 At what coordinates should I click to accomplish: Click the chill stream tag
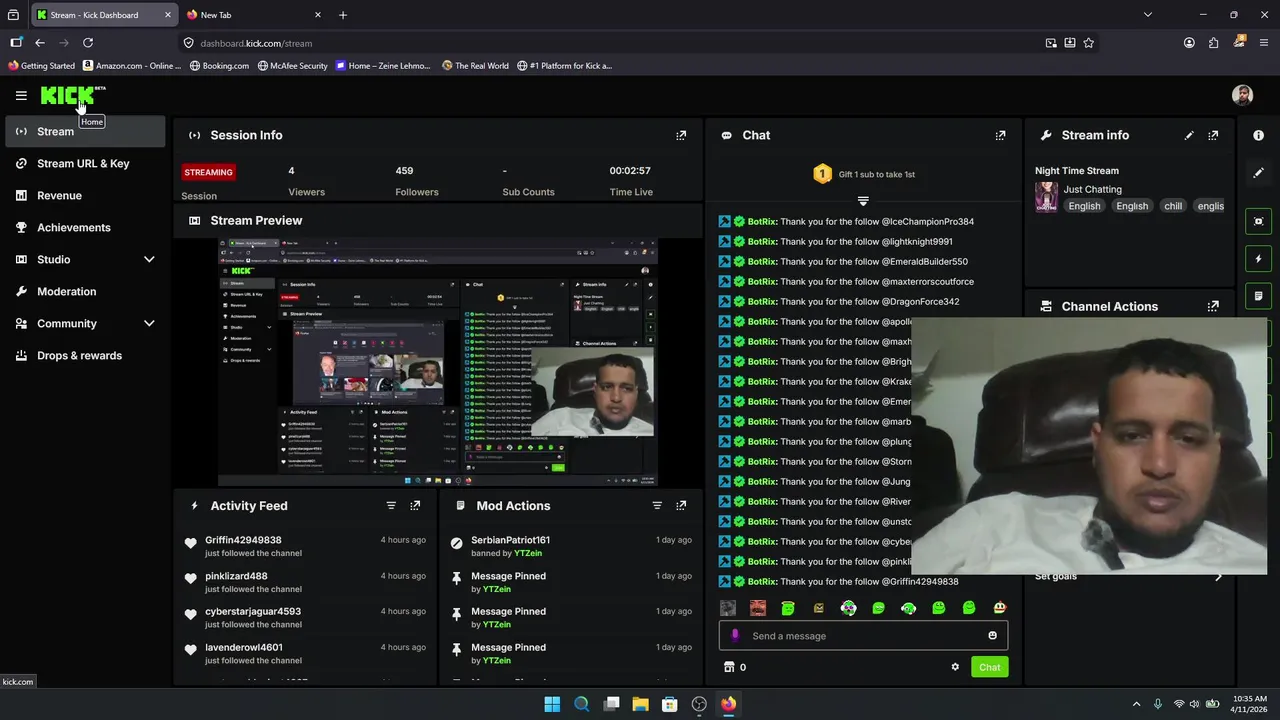point(1173,206)
